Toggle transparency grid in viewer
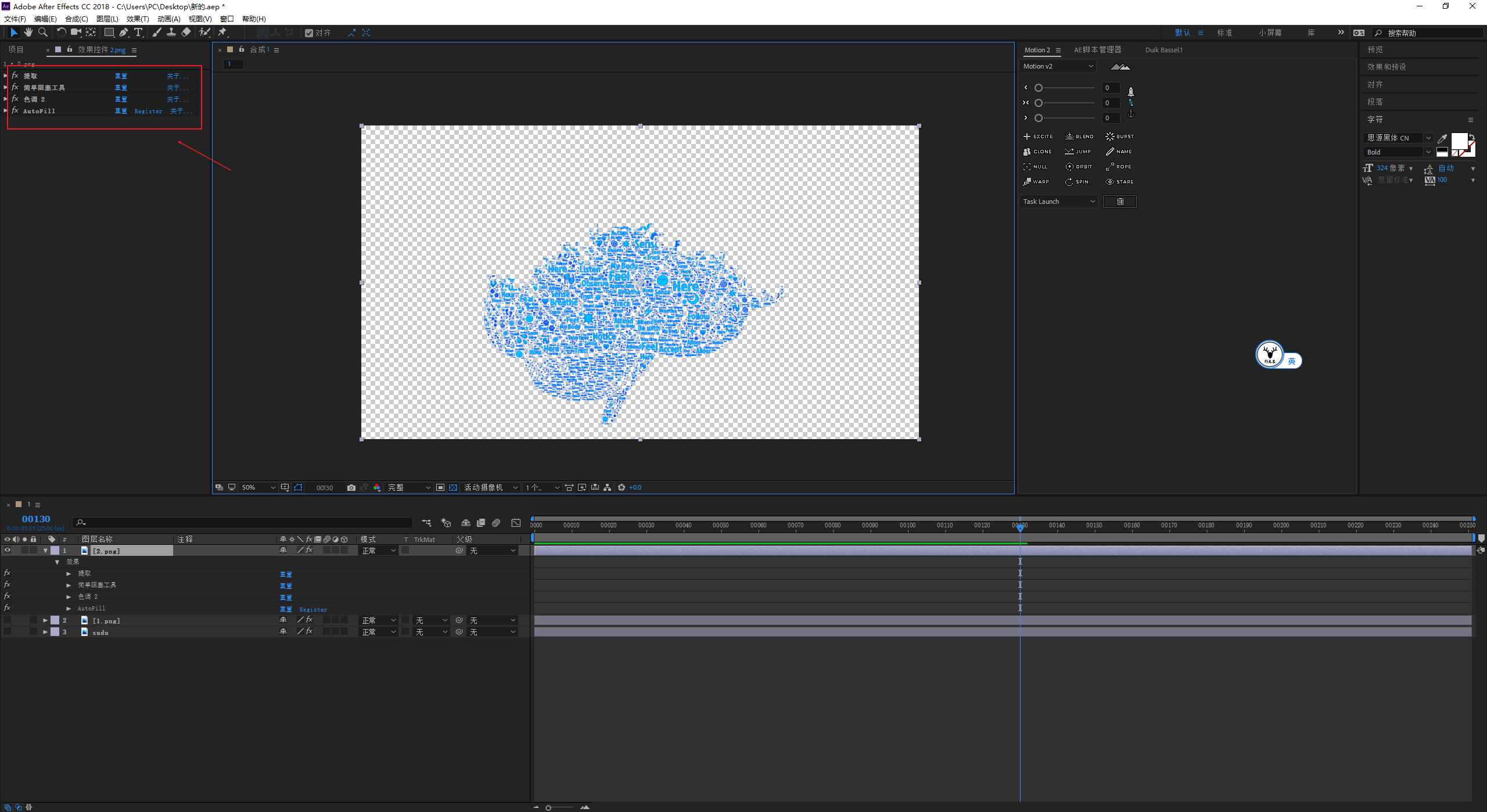Screen dimensions: 1487x812 [453, 487]
